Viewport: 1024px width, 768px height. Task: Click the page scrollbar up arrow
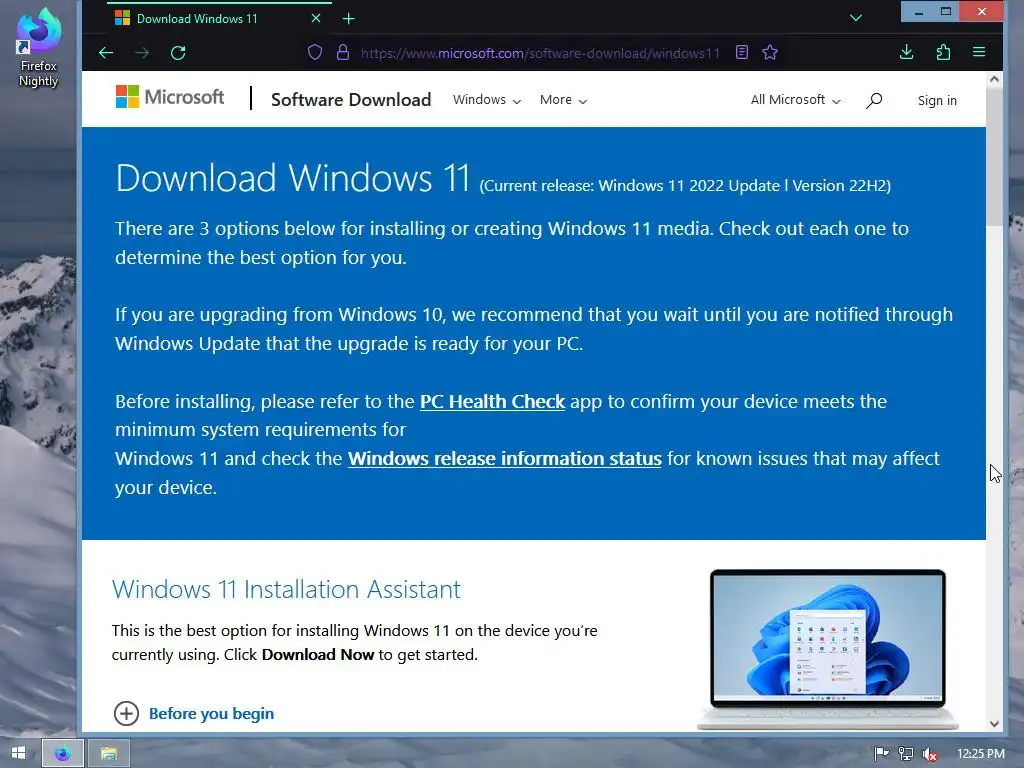point(994,80)
